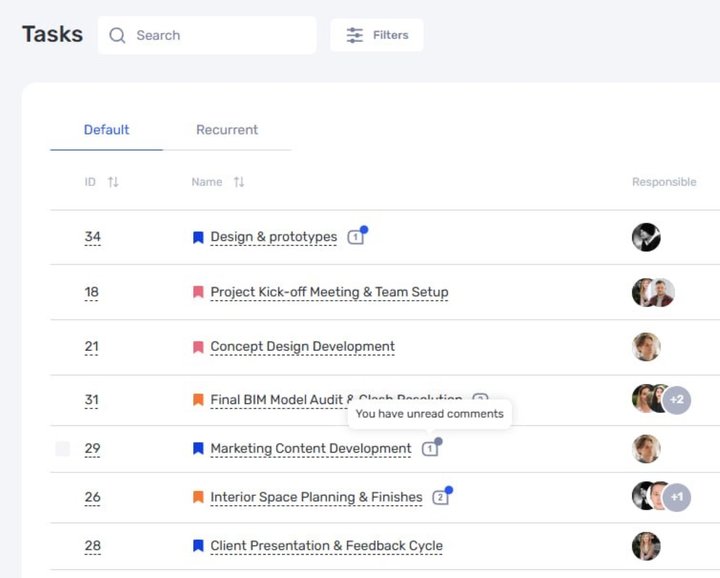Click the blue bookmark icon for Design & prototypes
The height and width of the screenshot is (578, 720).
click(x=198, y=238)
